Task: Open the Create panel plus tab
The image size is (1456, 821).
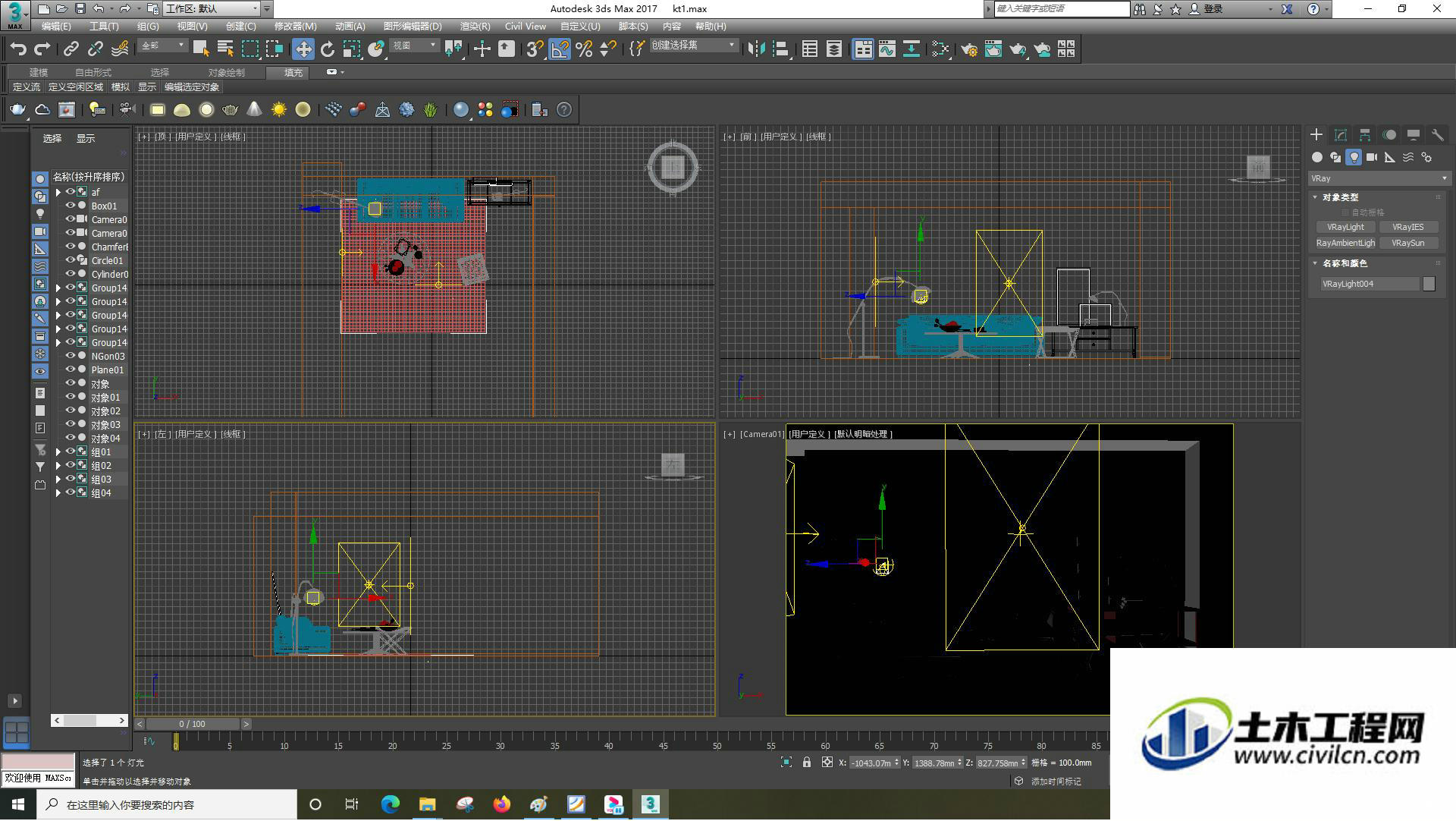Action: point(1316,134)
